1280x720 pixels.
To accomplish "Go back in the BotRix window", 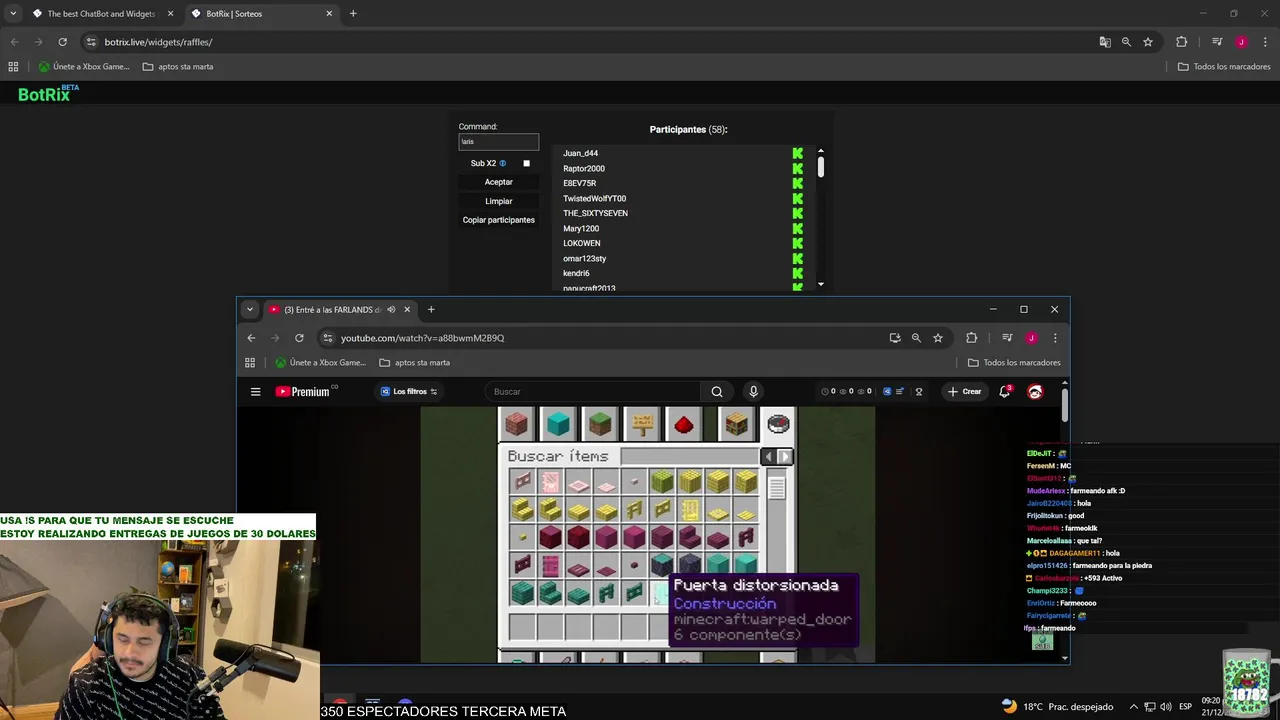I will 14,42.
